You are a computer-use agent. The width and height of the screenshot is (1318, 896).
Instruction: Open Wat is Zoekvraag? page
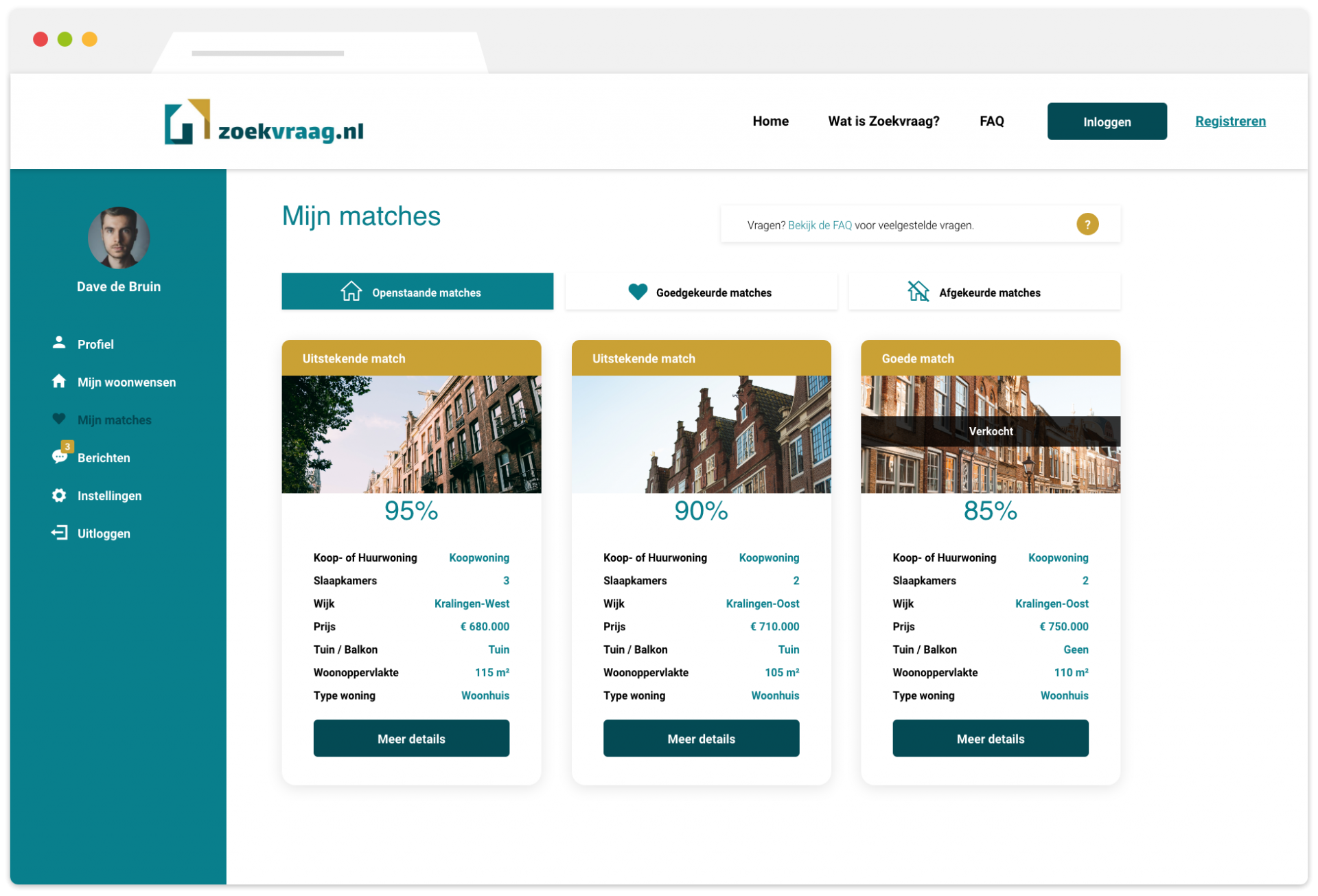pos(883,122)
